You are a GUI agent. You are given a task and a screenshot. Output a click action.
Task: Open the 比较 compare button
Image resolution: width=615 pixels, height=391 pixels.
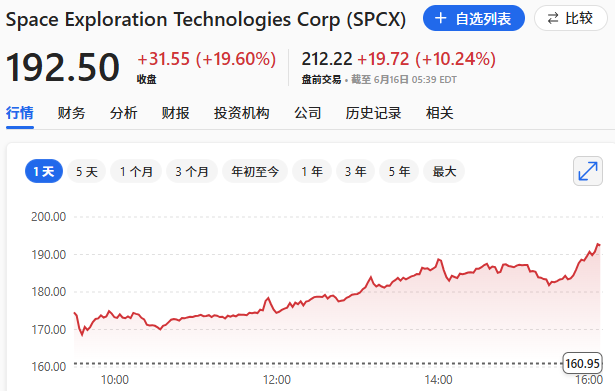571,18
